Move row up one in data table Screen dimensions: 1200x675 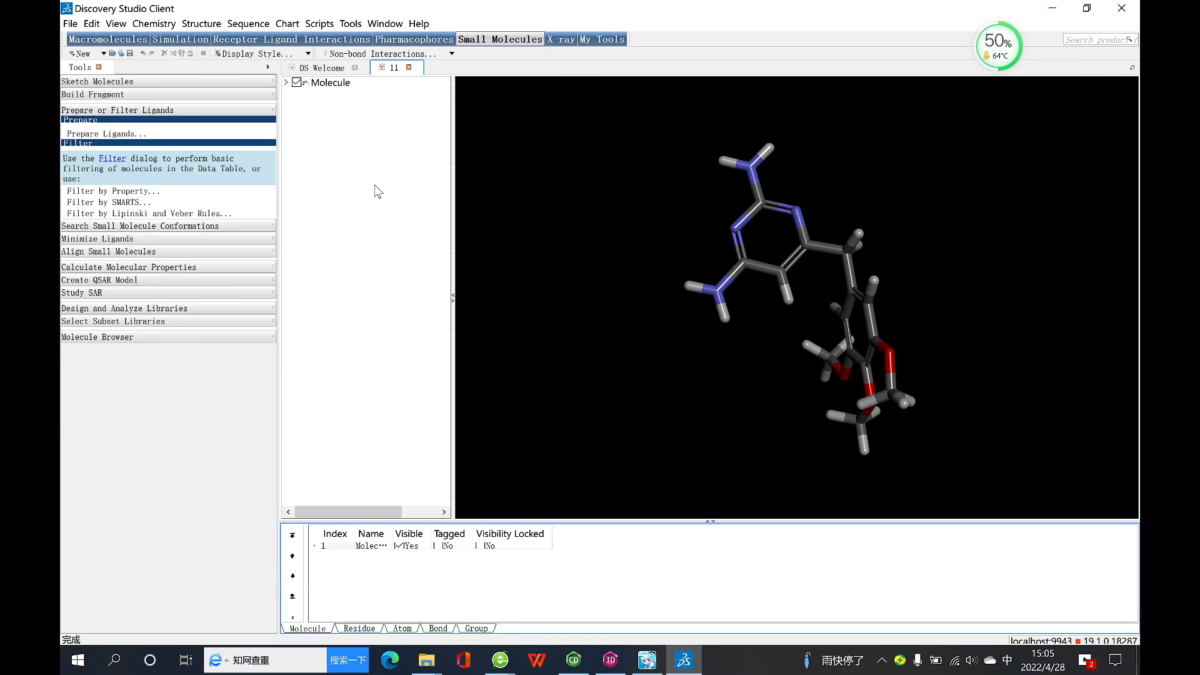tap(292, 556)
